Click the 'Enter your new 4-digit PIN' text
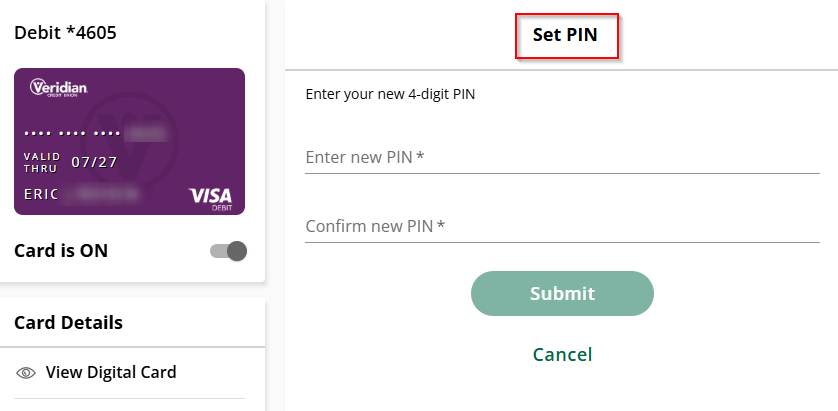The image size is (838, 411). pyautogui.click(x=390, y=95)
